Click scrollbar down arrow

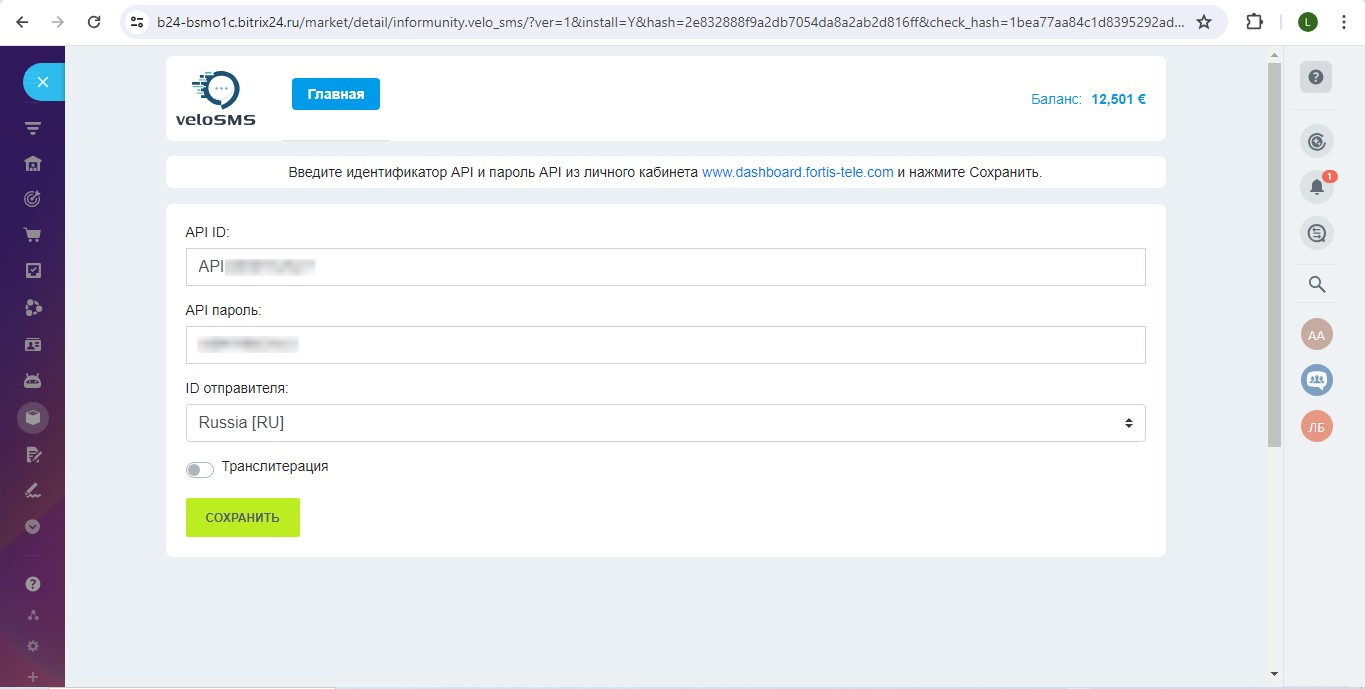pyautogui.click(x=1274, y=674)
